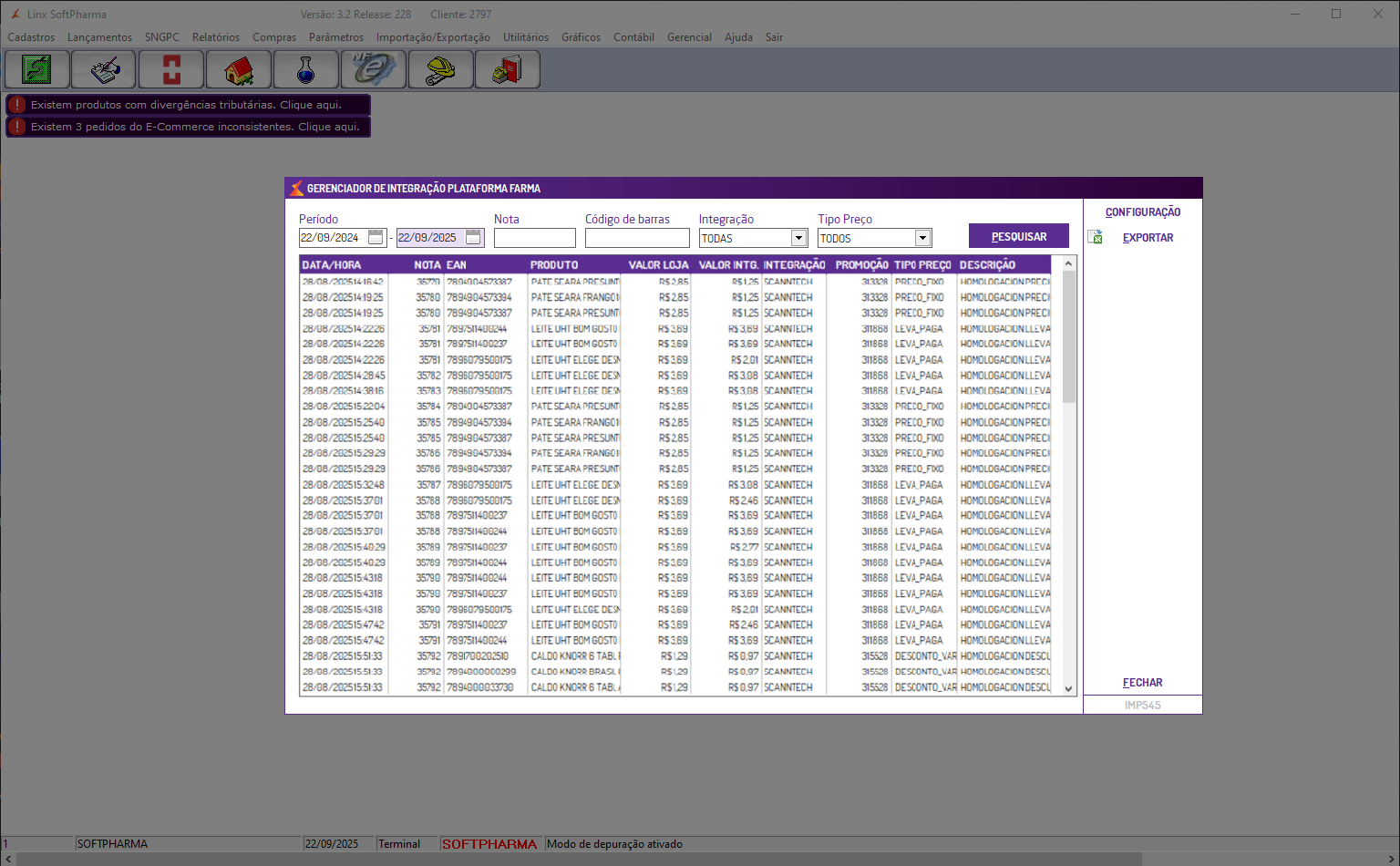
Task: Open calendar picker for start date 22/09/2024
Action: click(376, 237)
